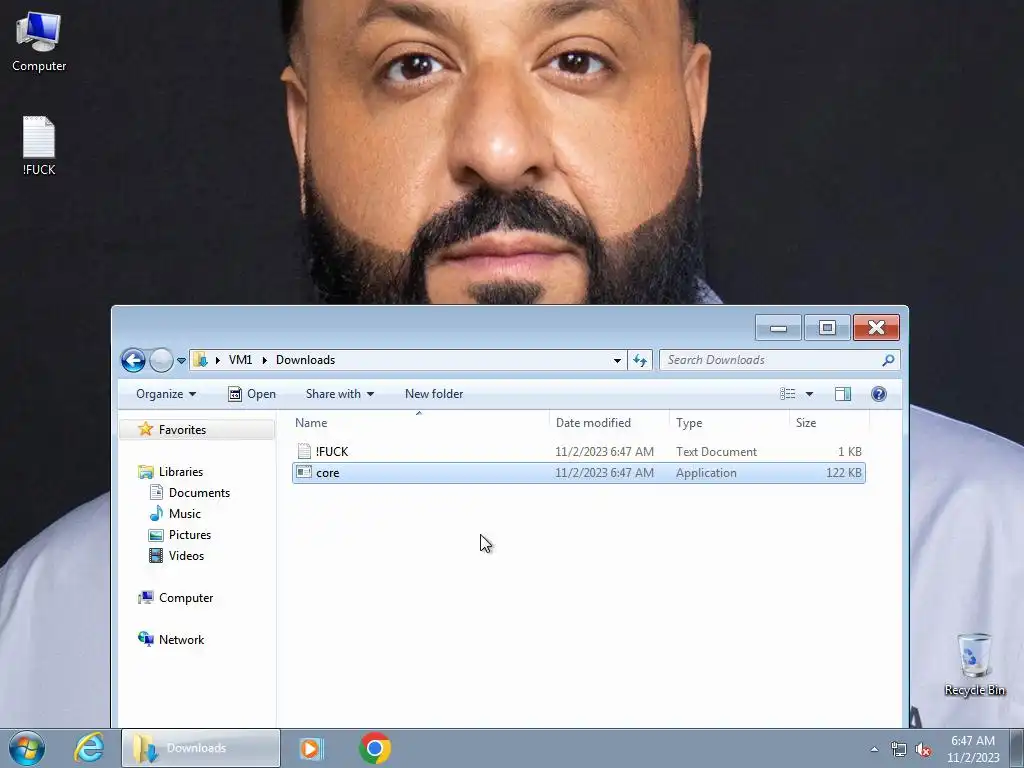
Task: Click the !FUCK text document icon in list
Action: [304, 451]
